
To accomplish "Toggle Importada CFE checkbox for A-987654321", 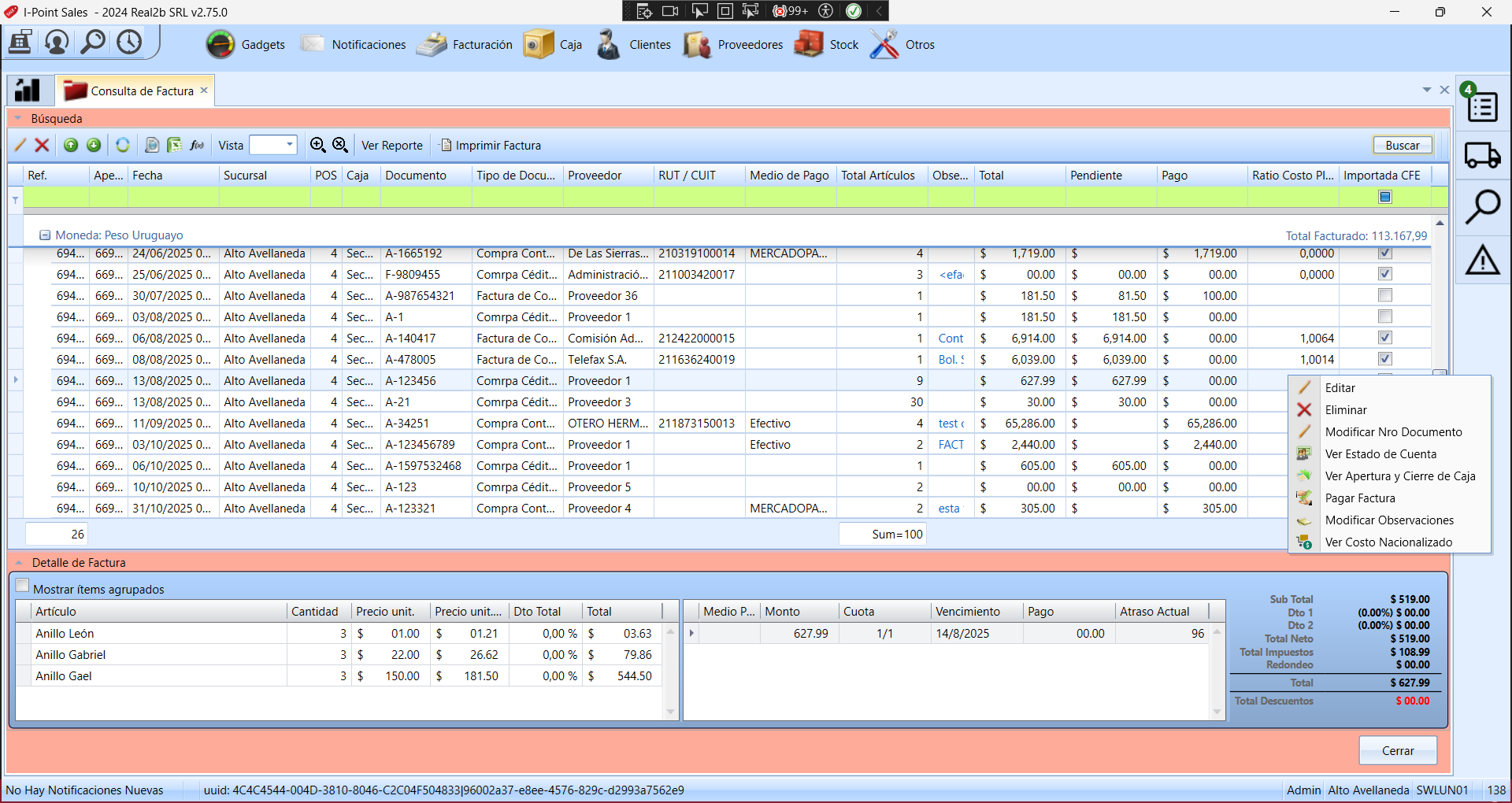I will (x=1385, y=295).
